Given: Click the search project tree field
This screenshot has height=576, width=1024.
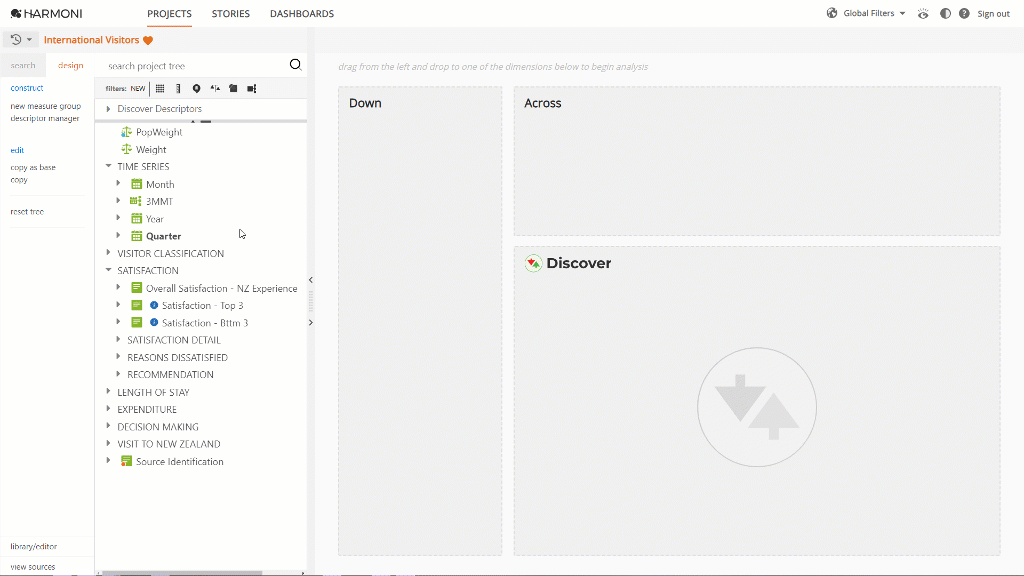Looking at the screenshot, I should click(196, 65).
